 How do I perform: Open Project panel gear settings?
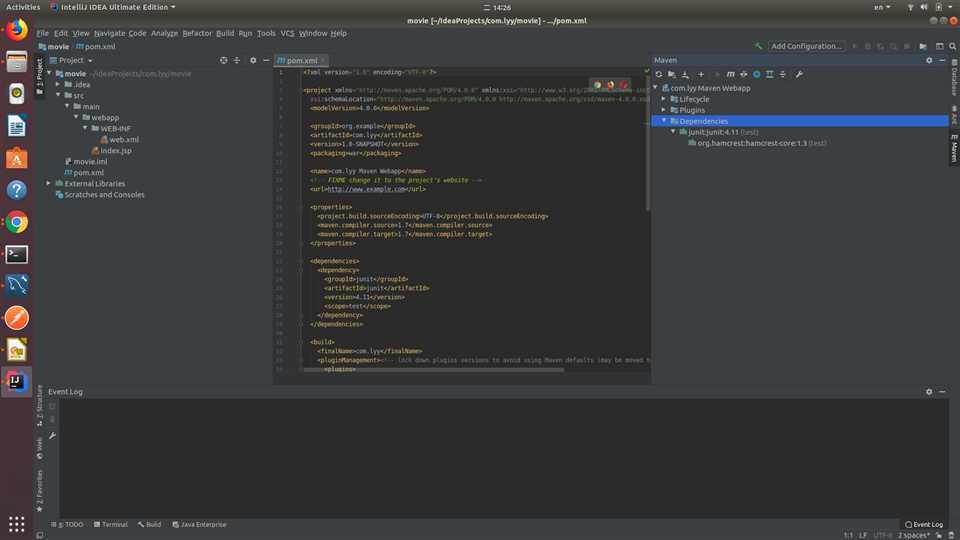tap(253, 60)
